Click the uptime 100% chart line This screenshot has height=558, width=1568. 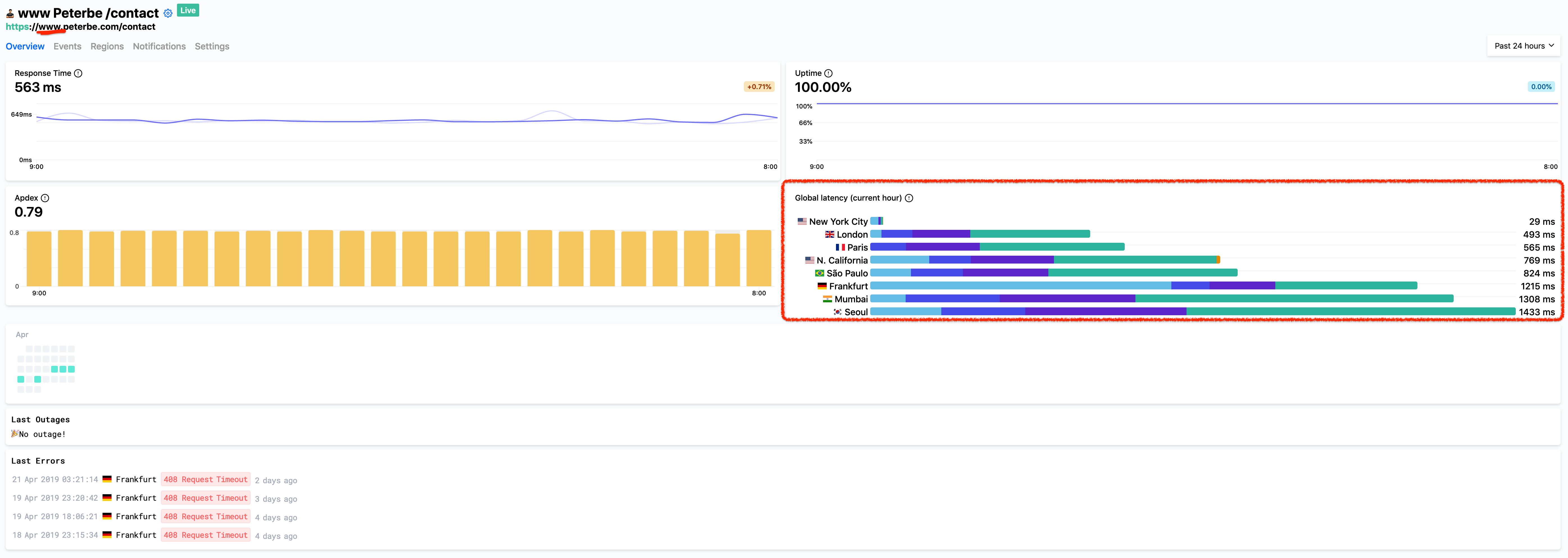click(1187, 104)
